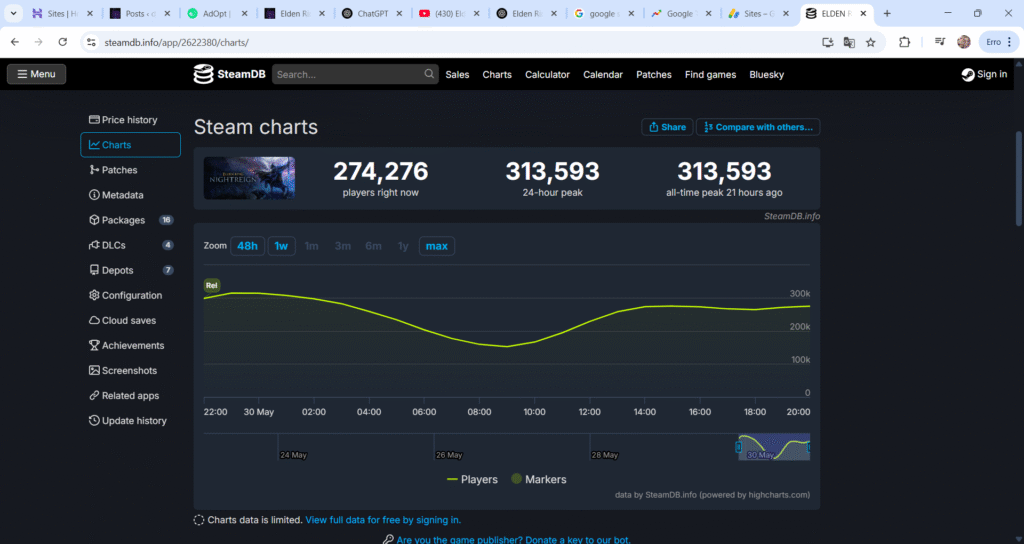Open Update history in the sidebar
The image size is (1024, 544).
pyautogui.click(x=130, y=421)
